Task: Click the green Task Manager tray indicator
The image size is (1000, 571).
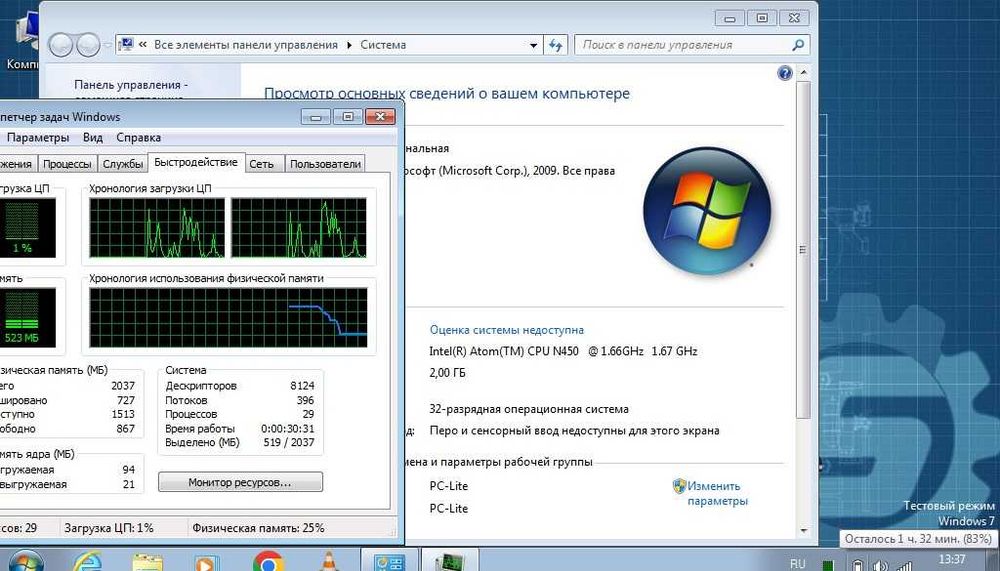Action: click(828, 565)
